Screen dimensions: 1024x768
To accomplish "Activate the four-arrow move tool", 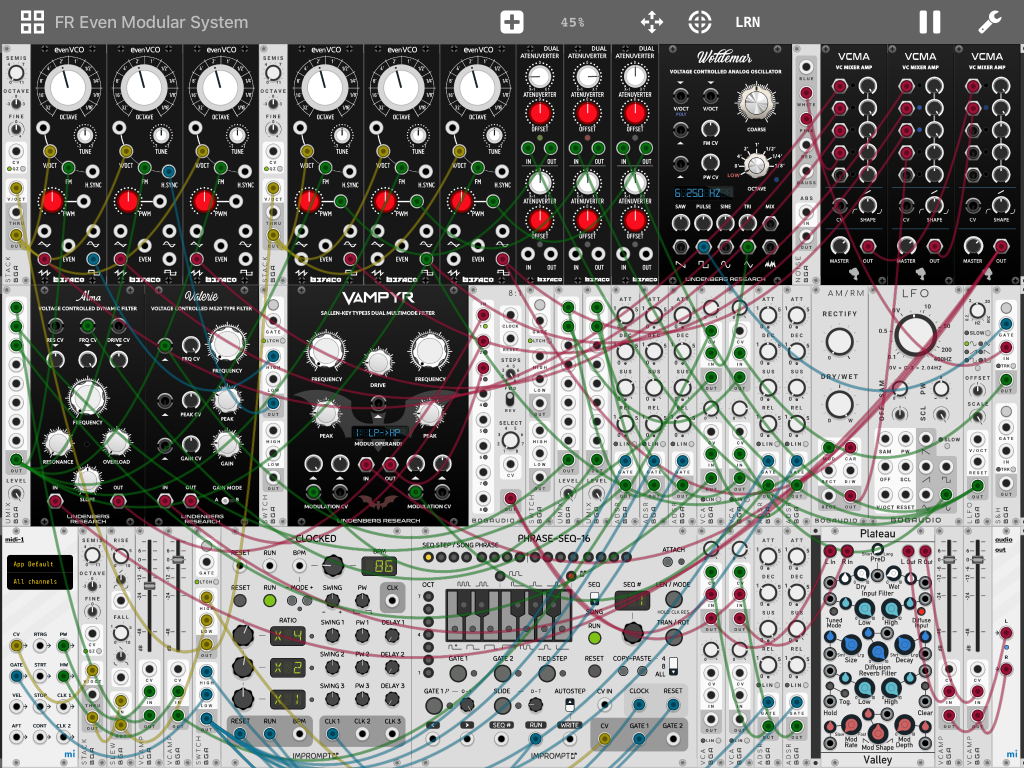I will point(652,22).
